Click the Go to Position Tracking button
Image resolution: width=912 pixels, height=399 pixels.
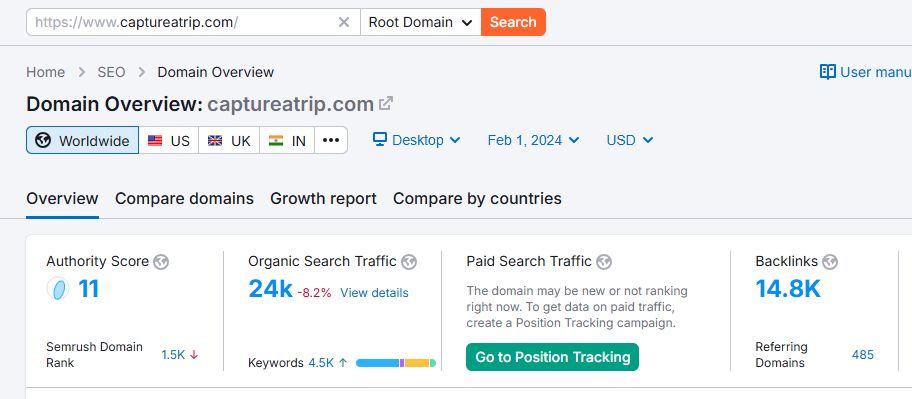tap(553, 357)
